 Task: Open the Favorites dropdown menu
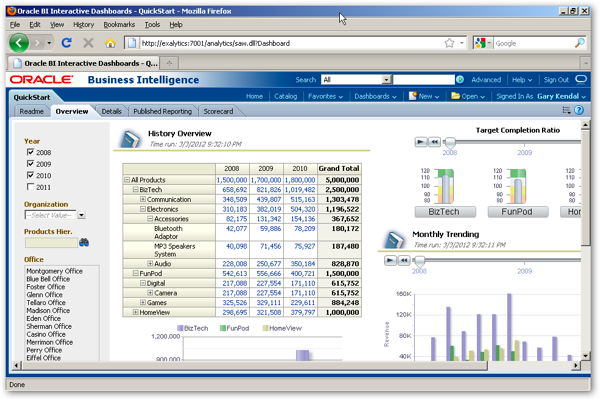325,96
